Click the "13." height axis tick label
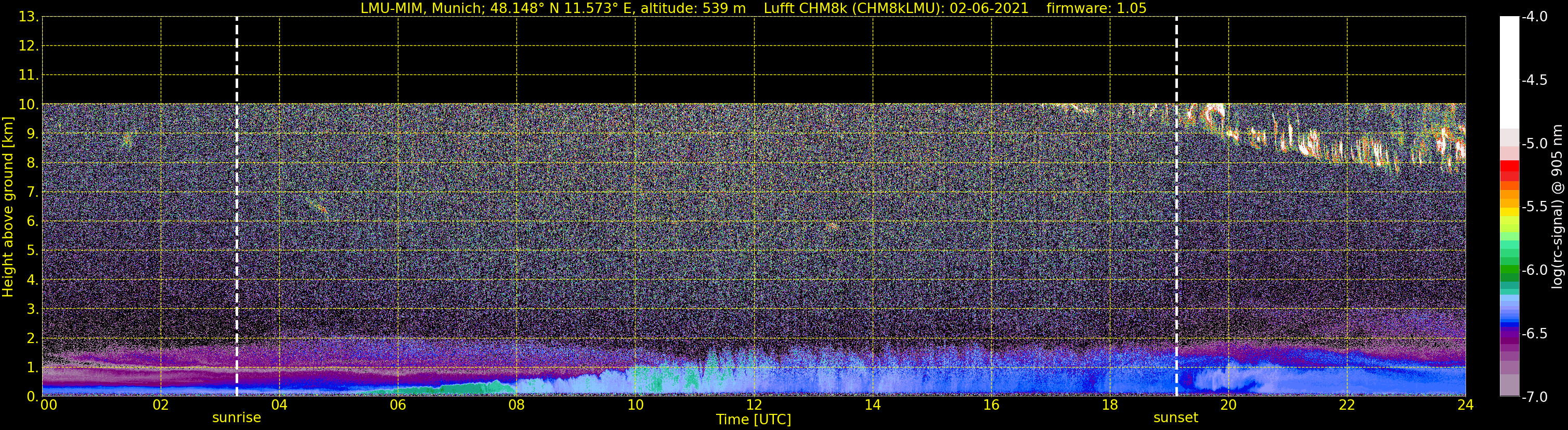The width and height of the screenshot is (1568, 430). [x=28, y=17]
